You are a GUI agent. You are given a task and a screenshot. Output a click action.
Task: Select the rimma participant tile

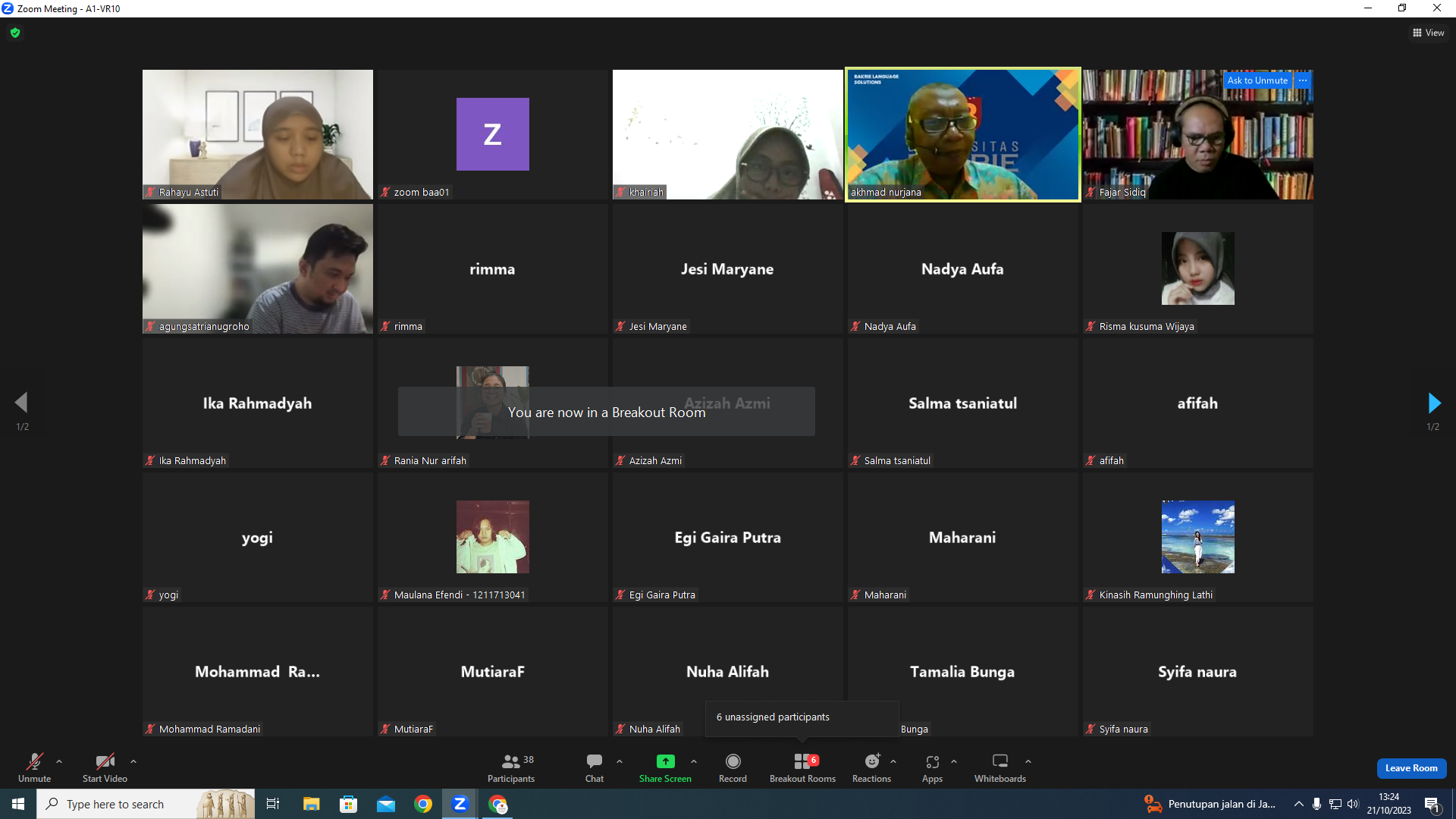tap(493, 268)
